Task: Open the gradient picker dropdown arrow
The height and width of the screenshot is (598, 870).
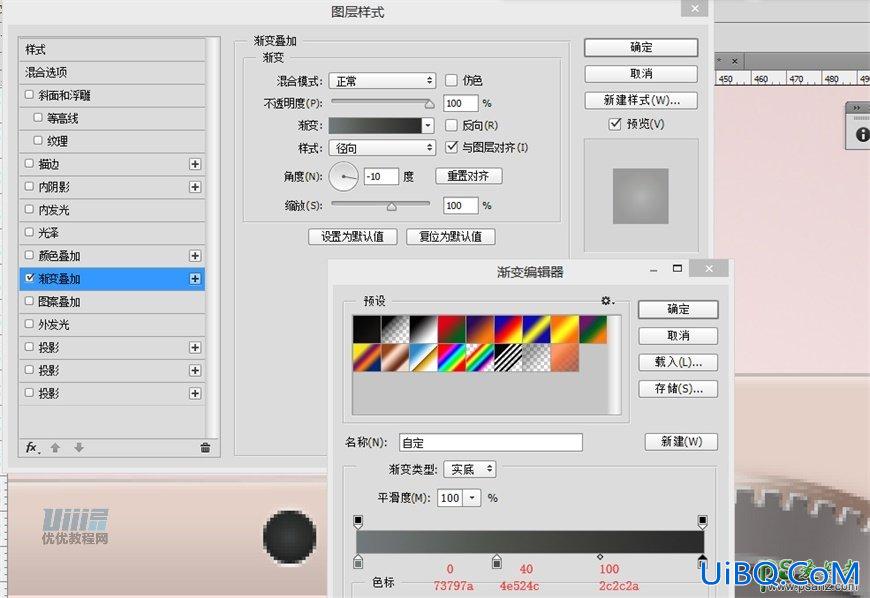Action: pos(427,126)
